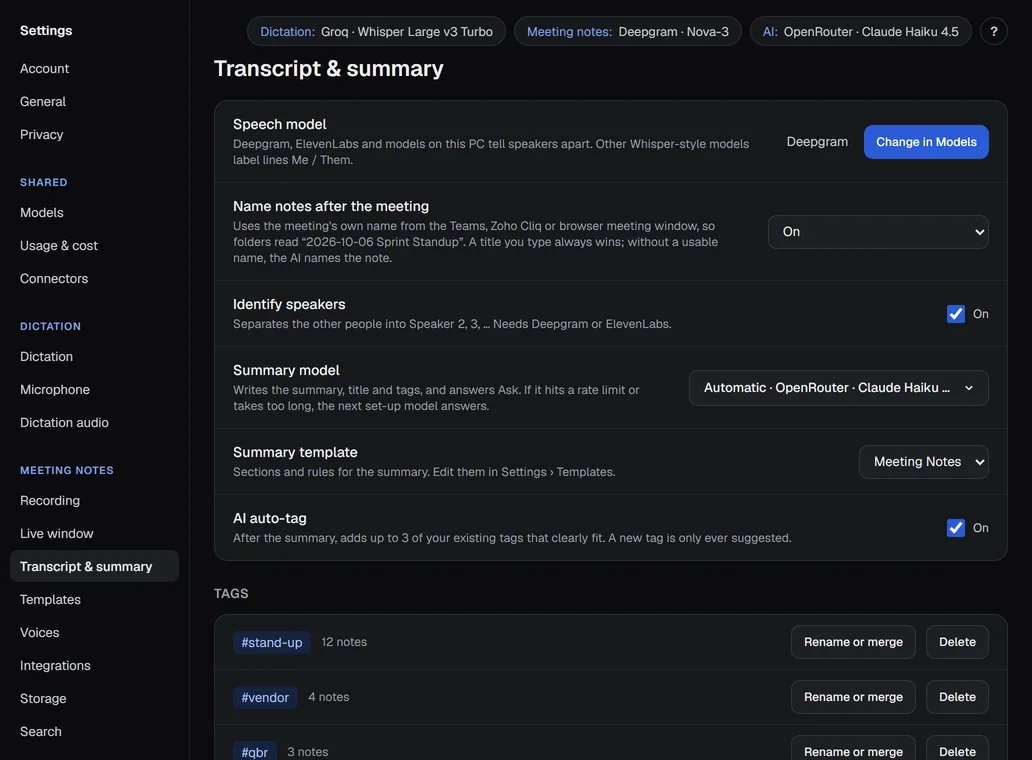Image resolution: width=1032 pixels, height=760 pixels.
Task: Delete the #vendor tag
Action: 956,697
